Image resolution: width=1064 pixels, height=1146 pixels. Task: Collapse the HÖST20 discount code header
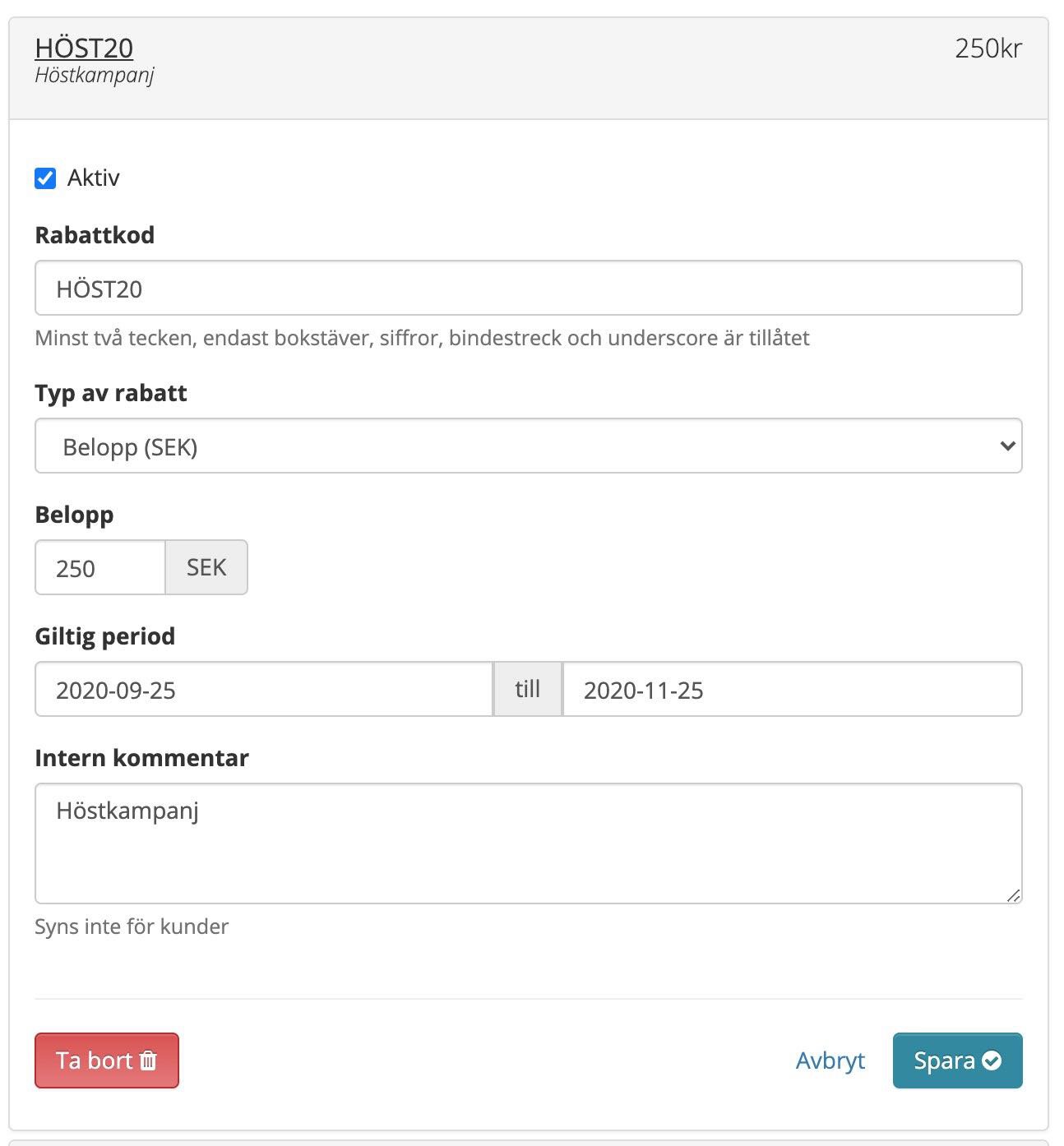pos(84,49)
